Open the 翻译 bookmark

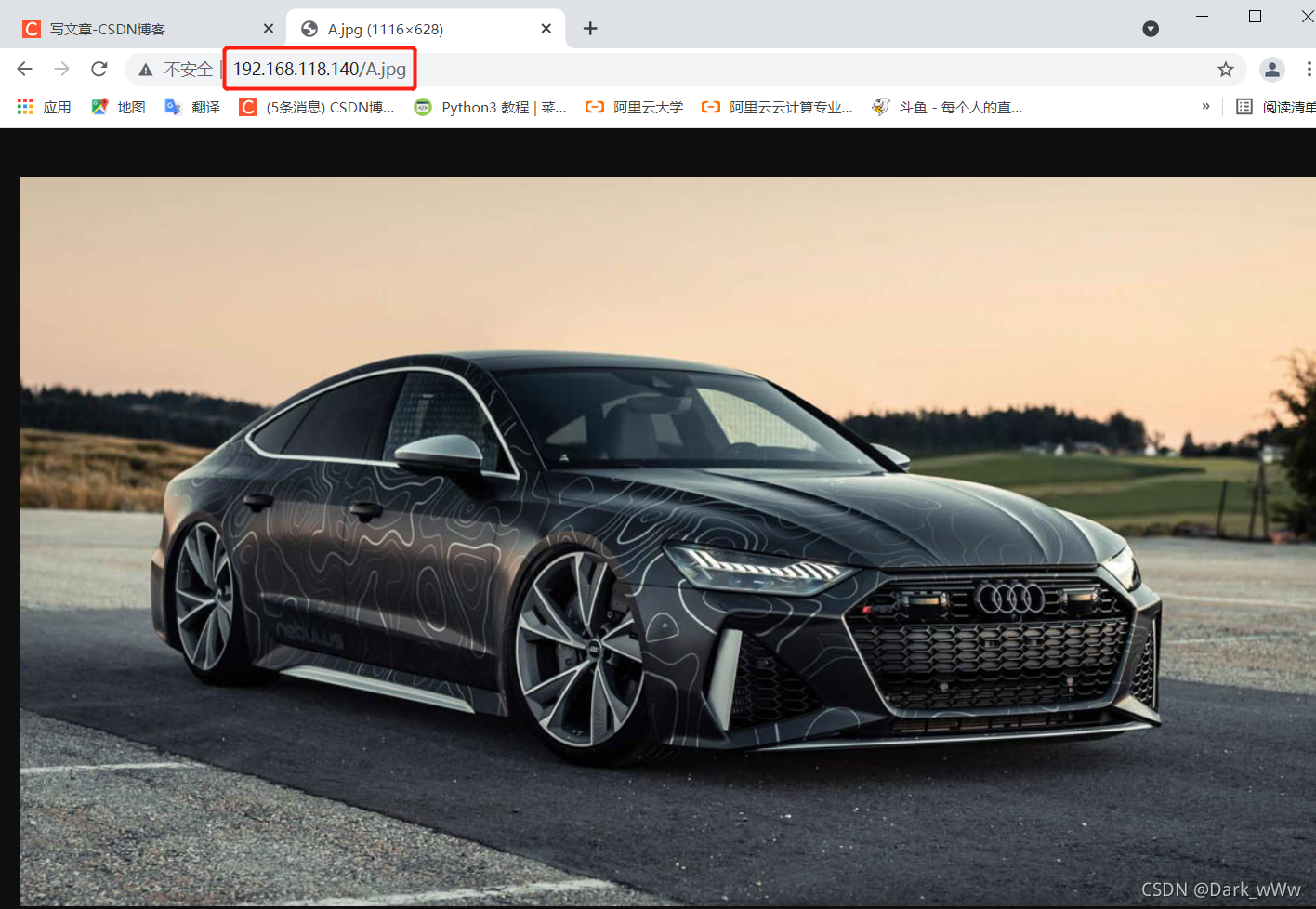192,107
